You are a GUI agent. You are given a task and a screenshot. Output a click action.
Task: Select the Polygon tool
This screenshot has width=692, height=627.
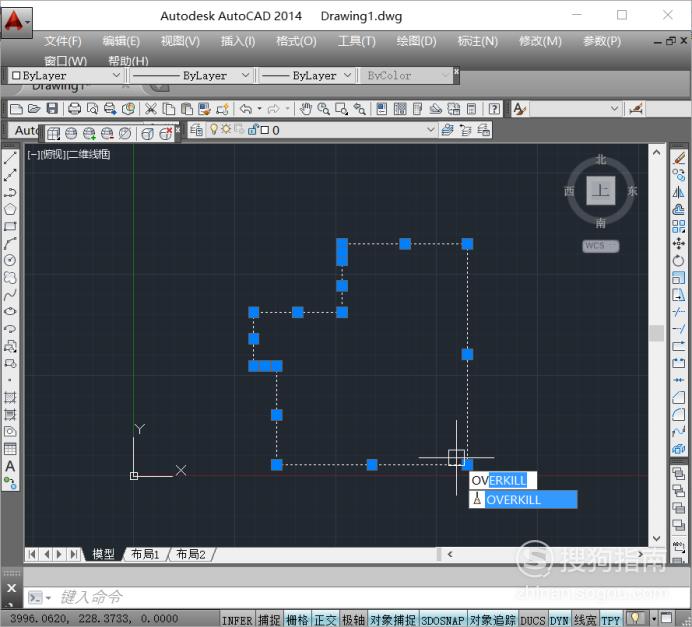(x=10, y=209)
